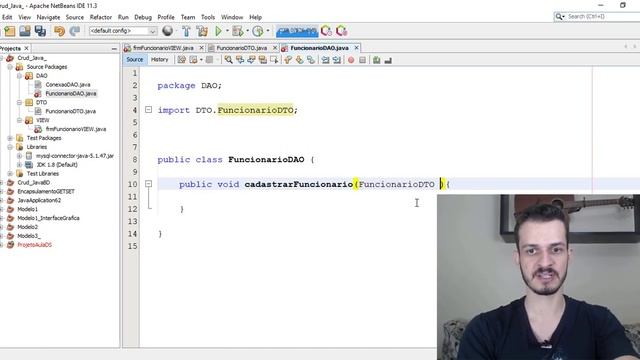Screen dimensions: 640x360
Task: Open the Debug Project dropdown arrow
Action: pos(247,31)
